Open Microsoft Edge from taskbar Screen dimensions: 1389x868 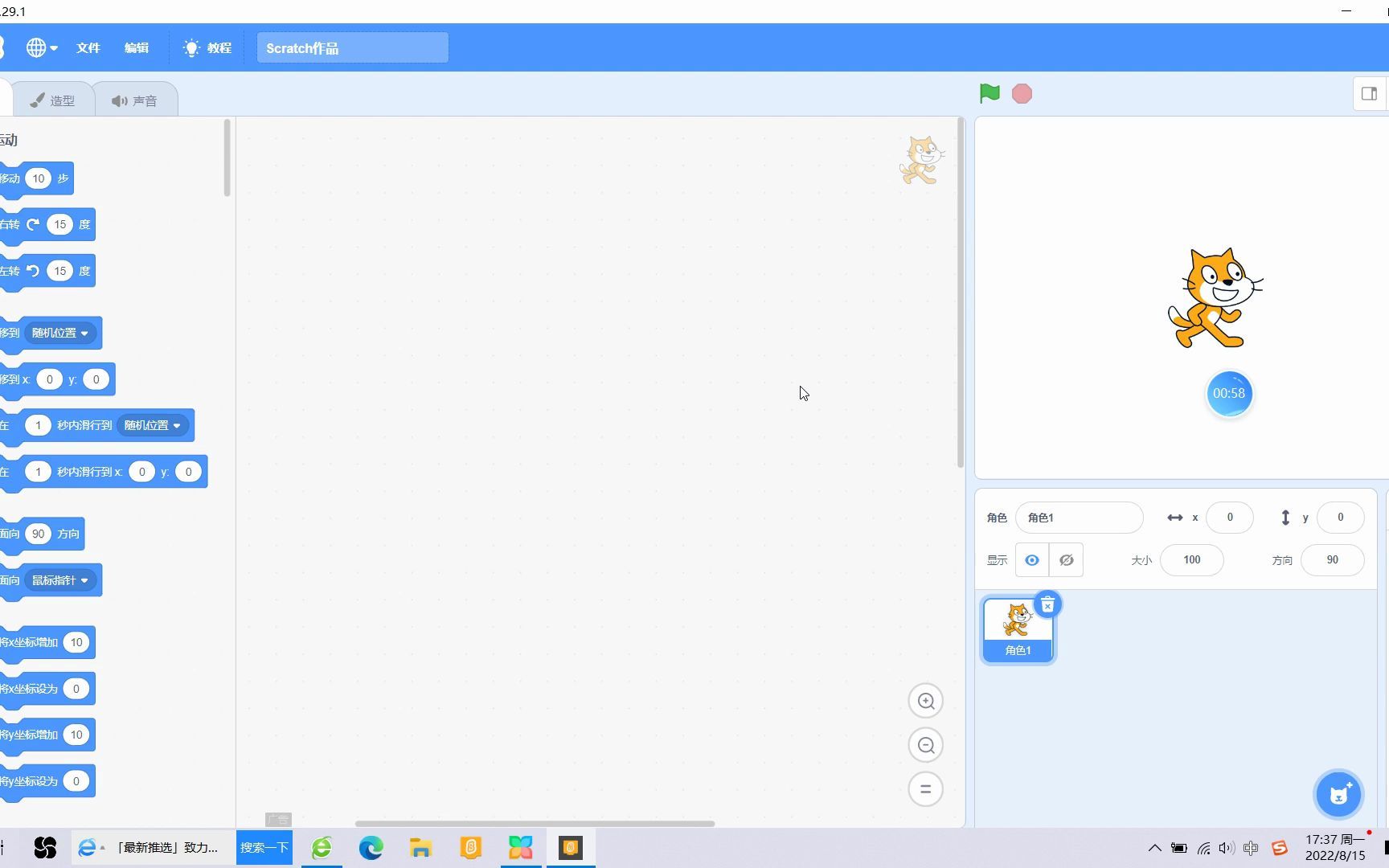click(371, 848)
